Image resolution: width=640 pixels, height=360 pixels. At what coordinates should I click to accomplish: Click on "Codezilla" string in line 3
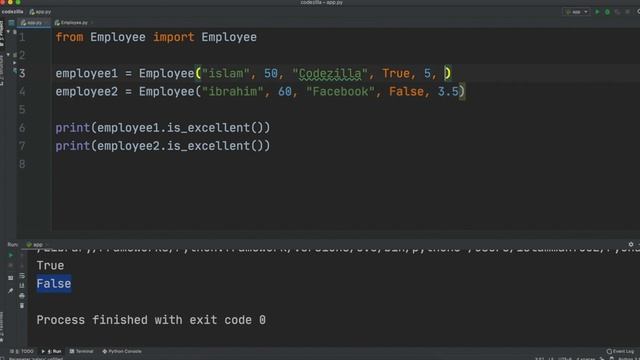pyautogui.click(x=330, y=73)
